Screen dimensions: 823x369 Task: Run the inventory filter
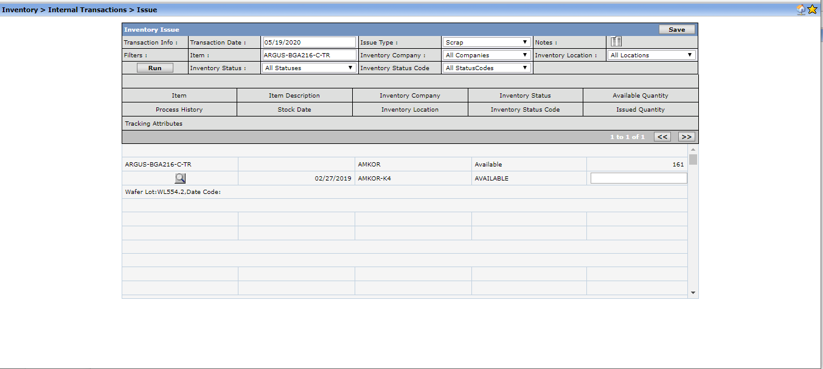coord(155,68)
